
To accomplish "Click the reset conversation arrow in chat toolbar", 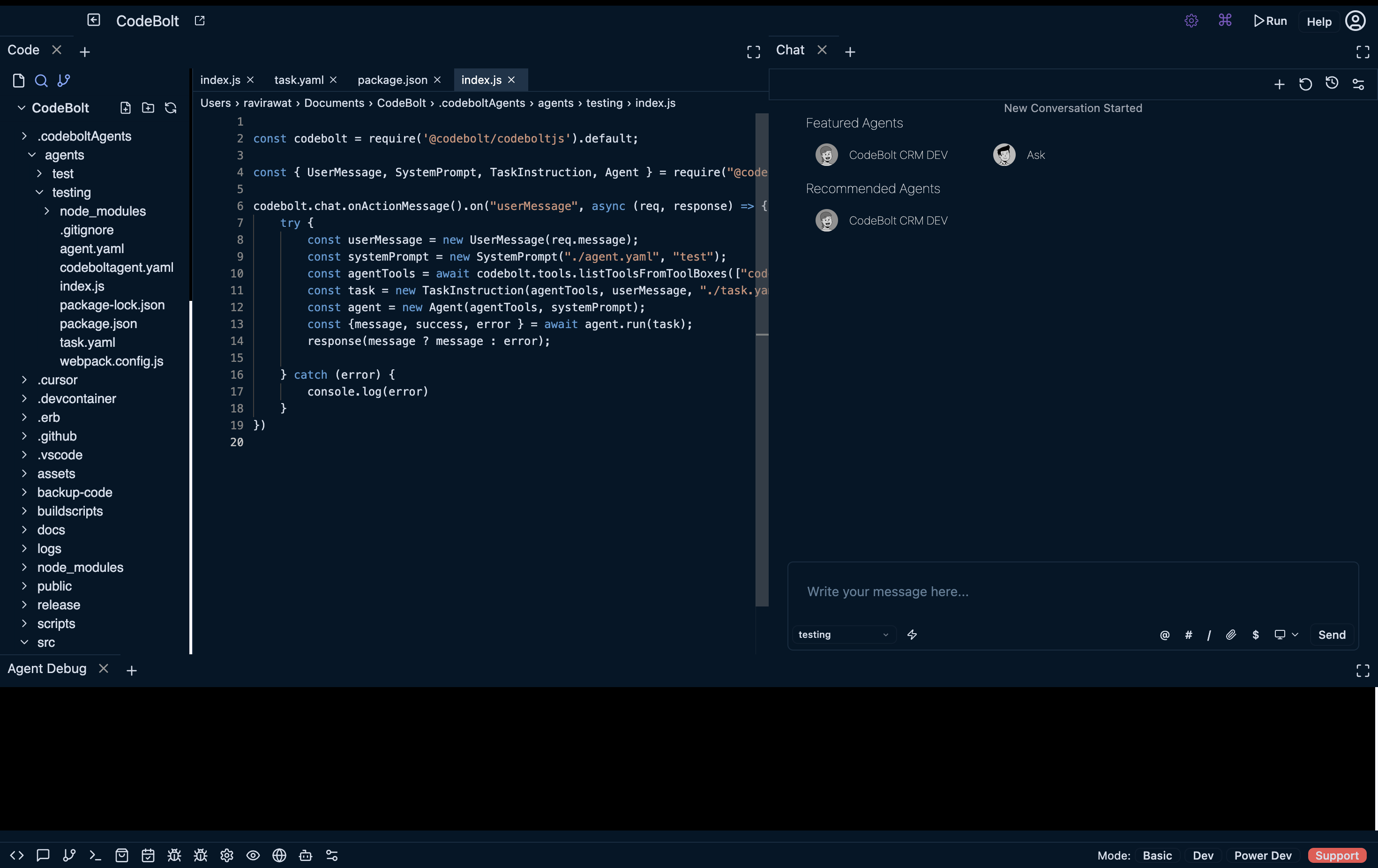I will (x=1305, y=85).
